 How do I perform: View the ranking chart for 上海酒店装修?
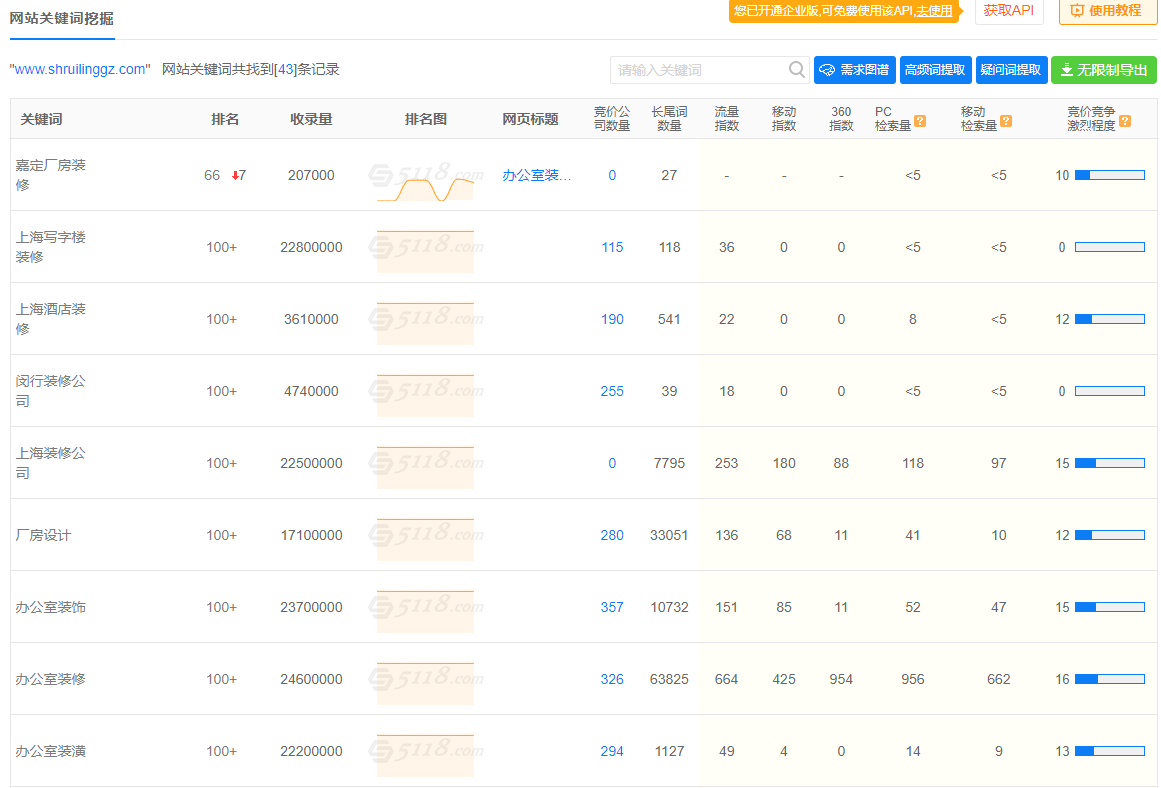425,324
